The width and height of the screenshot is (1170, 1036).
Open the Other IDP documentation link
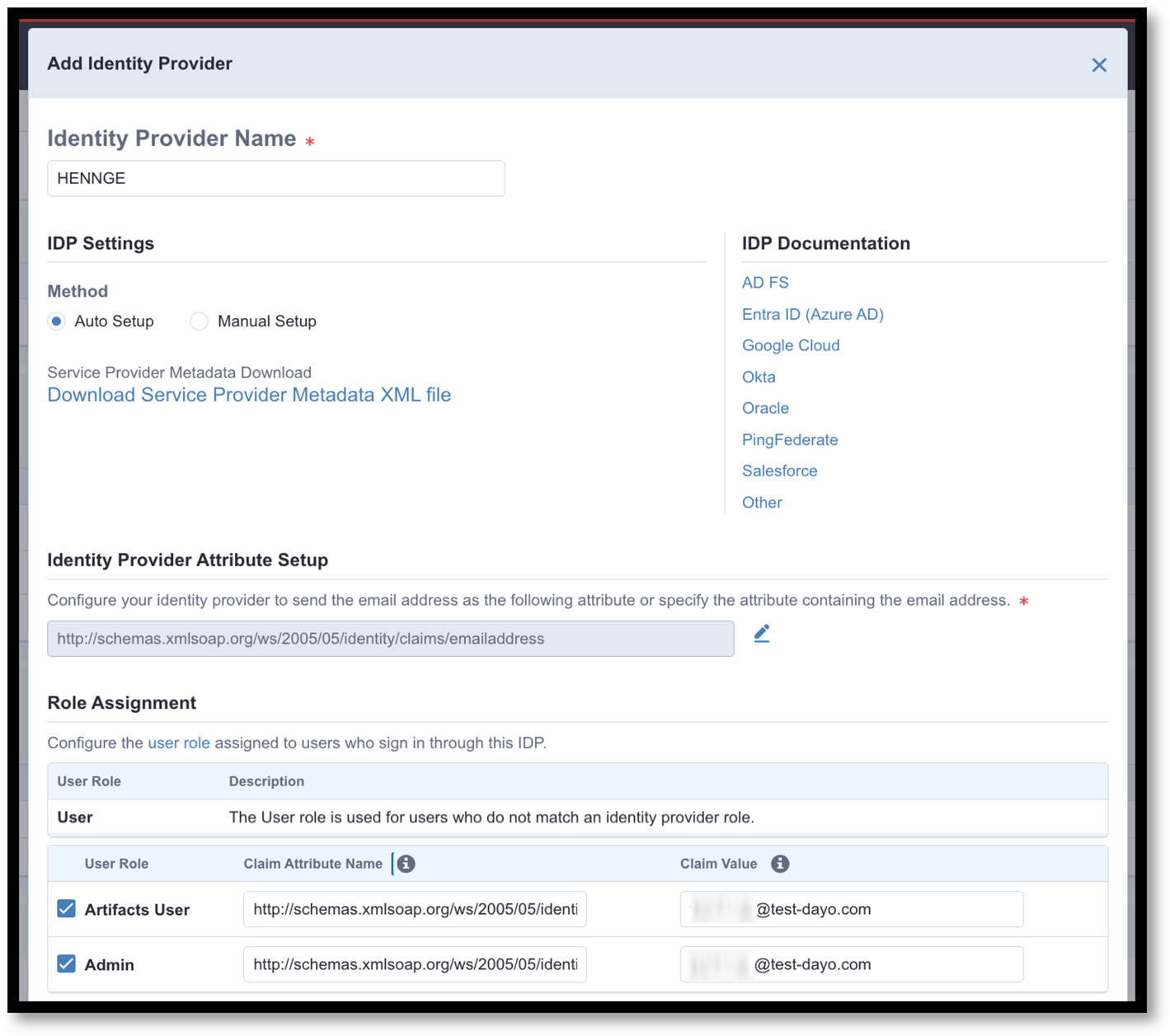coord(762,502)
